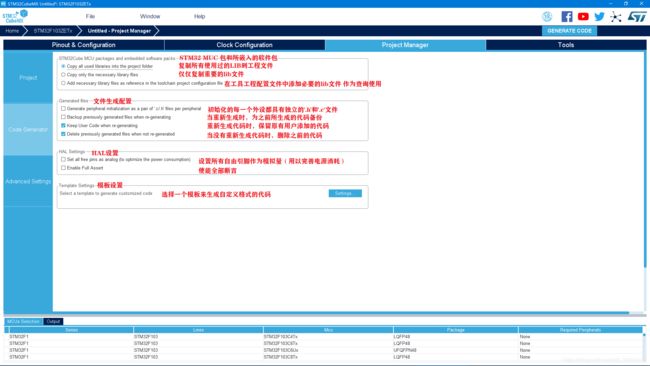650x366 pixels.
Task: Open the 10-year anniversary badge icon
Action: pos(547,17)
